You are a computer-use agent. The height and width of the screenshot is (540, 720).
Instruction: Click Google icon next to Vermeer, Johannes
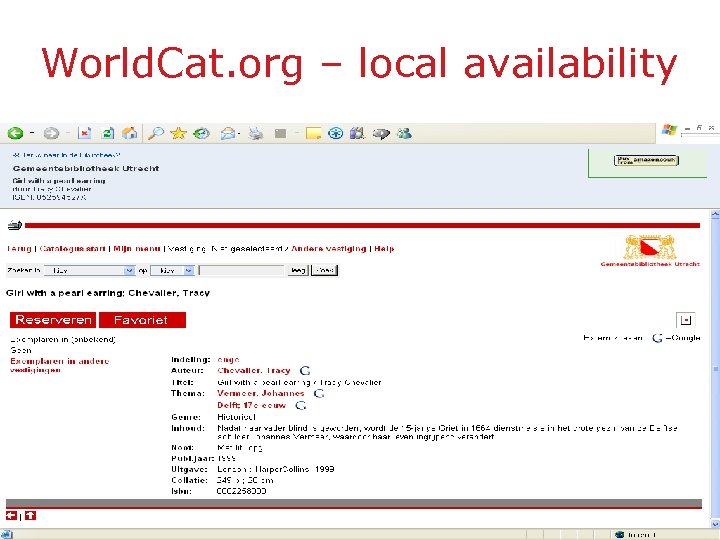319,394
